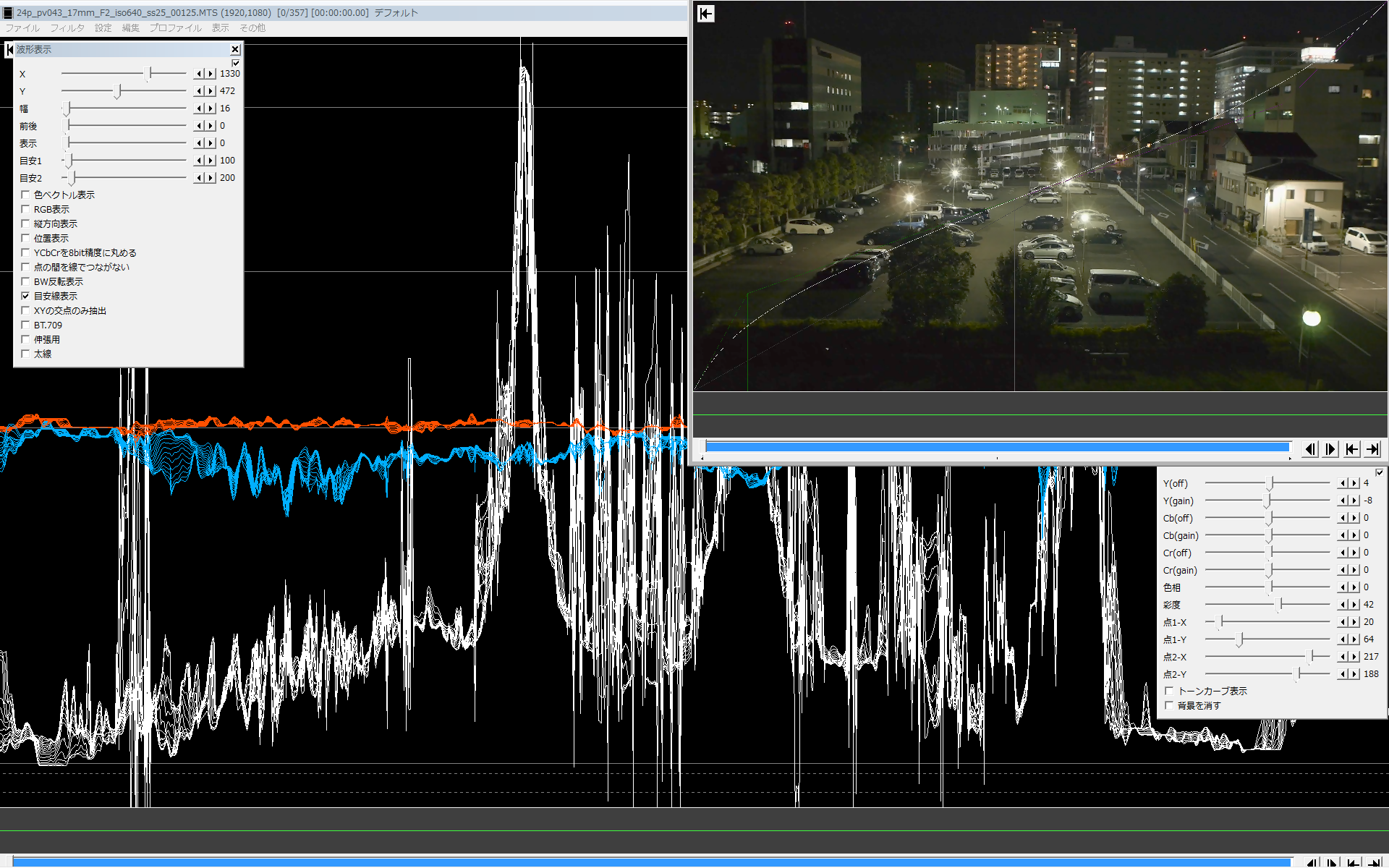The height and width of the screenshot is (868, 1389).
Task: Increase the X value with right arrow
Action: click(211, 74)
